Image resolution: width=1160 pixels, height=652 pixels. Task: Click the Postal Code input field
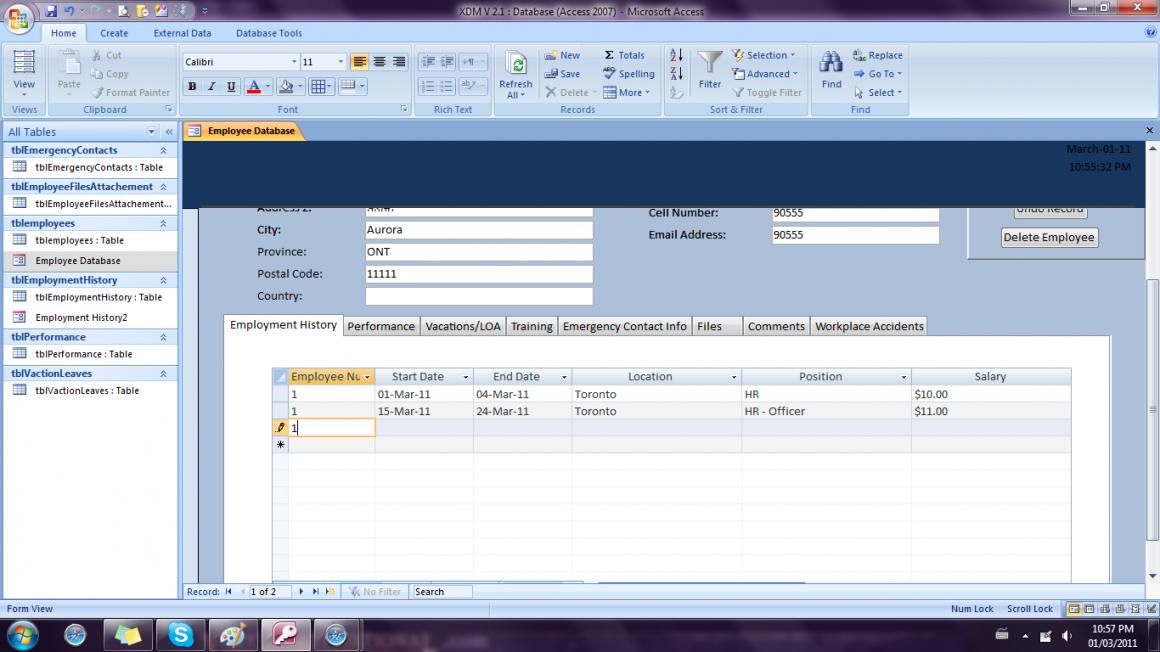pos(478,274)
